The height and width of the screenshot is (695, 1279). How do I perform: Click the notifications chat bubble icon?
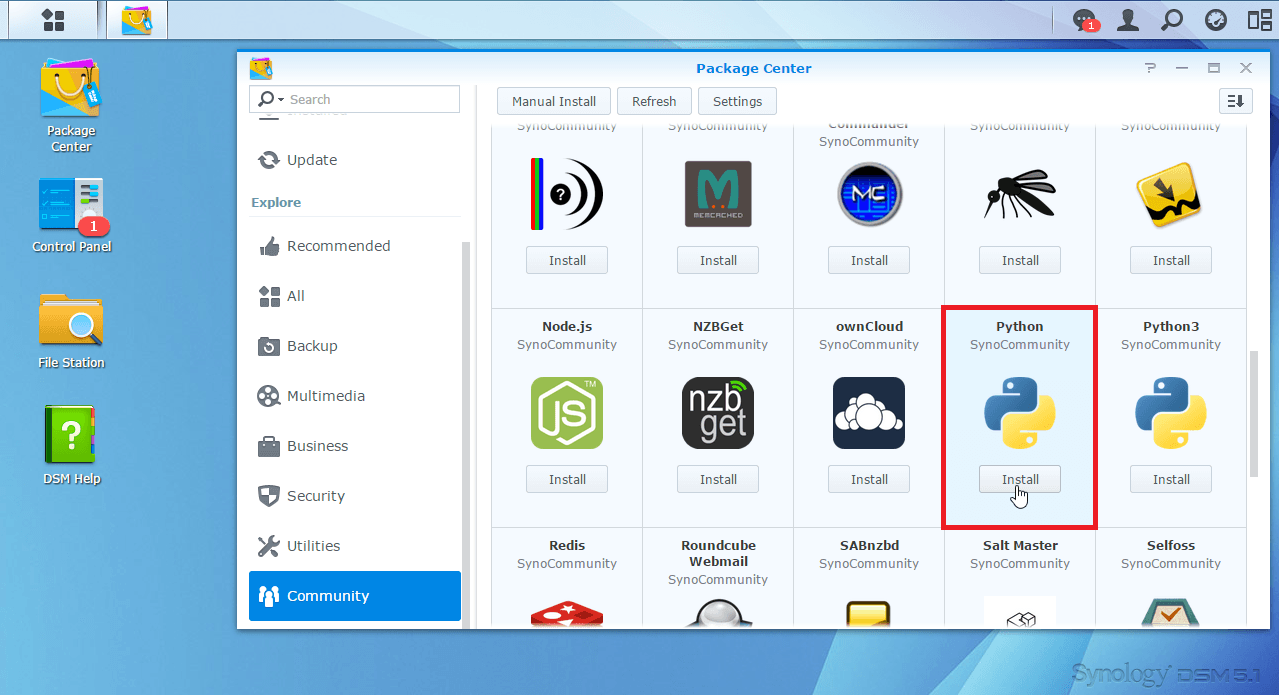(1084, 20)
